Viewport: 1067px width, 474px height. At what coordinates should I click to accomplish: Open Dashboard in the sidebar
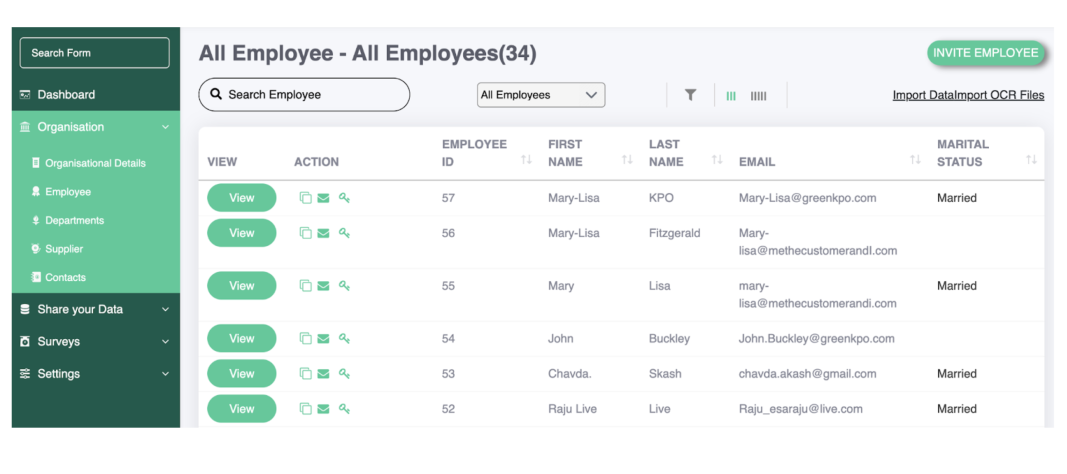point(96,95)
